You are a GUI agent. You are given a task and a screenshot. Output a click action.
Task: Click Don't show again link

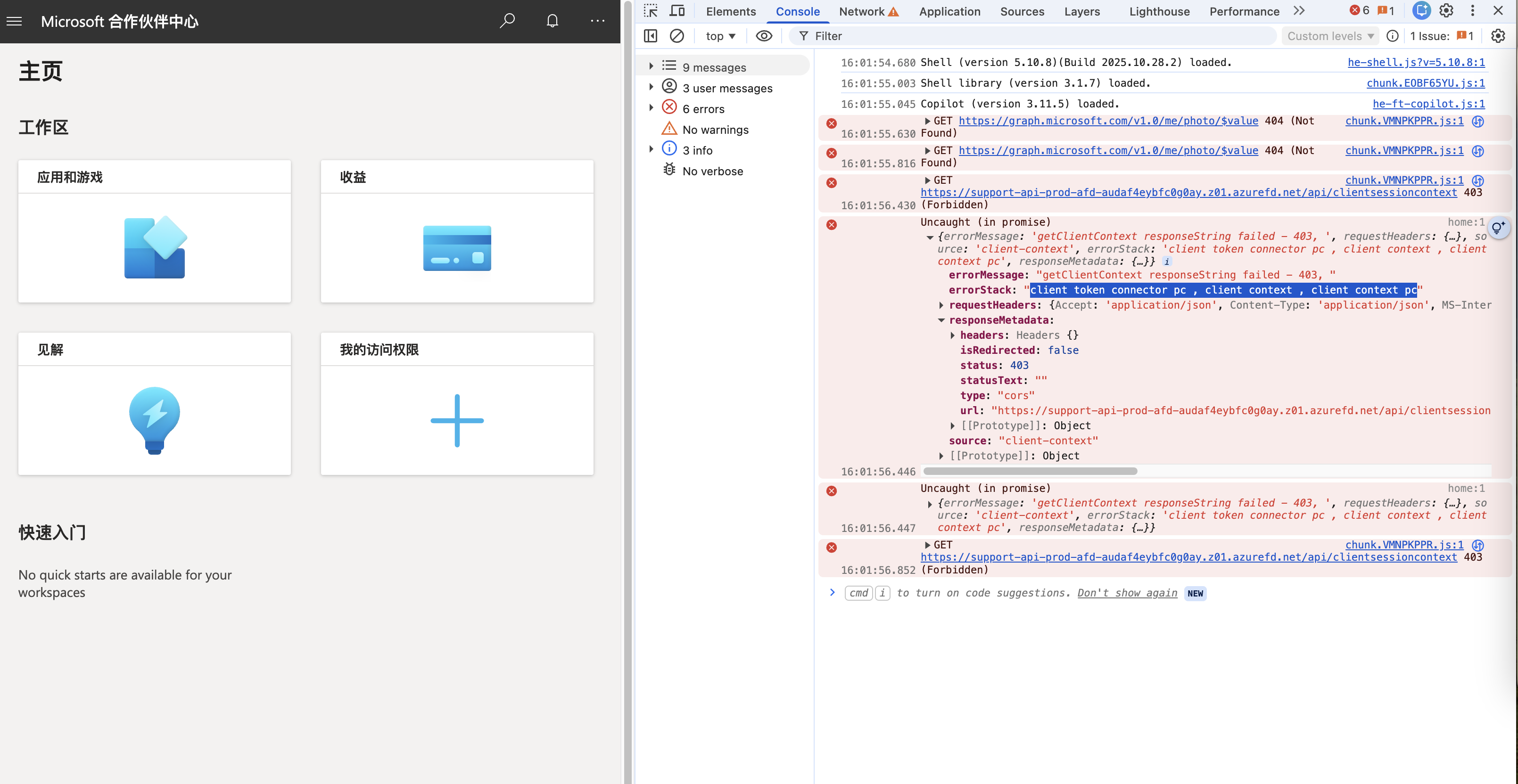[1127, 593]
